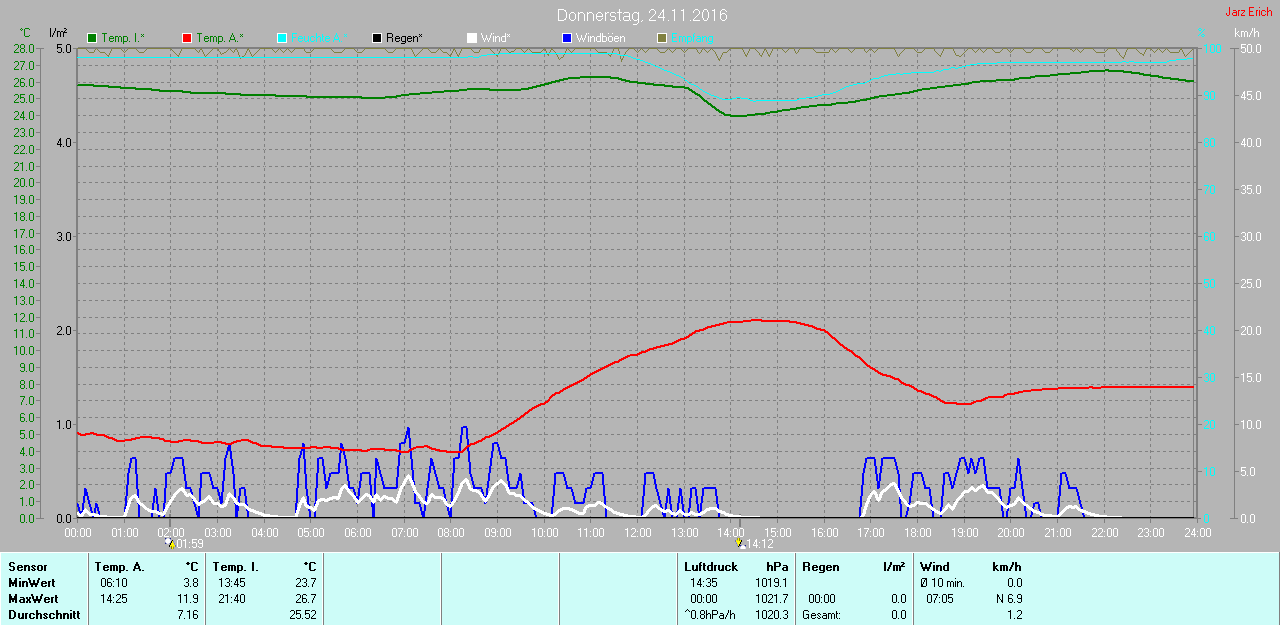Click the 12:00 time axis label
The width and height of the screenshot is (1280, 625).
[x=638, y=533]
